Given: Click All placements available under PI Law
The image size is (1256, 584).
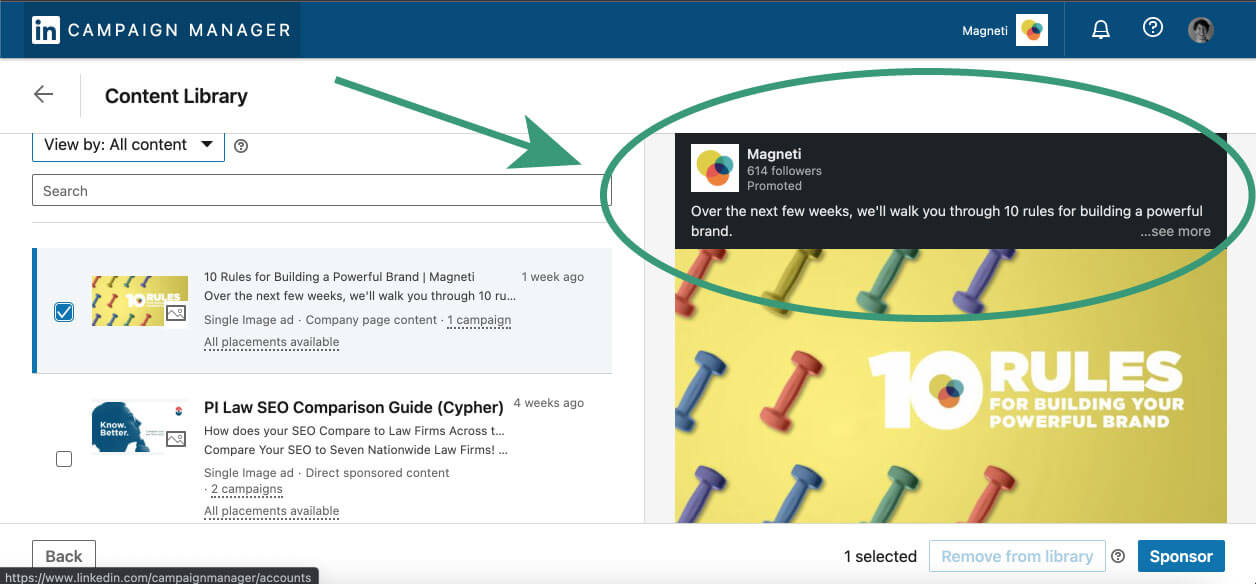Looking at the screenshot, I should [271, 511].
